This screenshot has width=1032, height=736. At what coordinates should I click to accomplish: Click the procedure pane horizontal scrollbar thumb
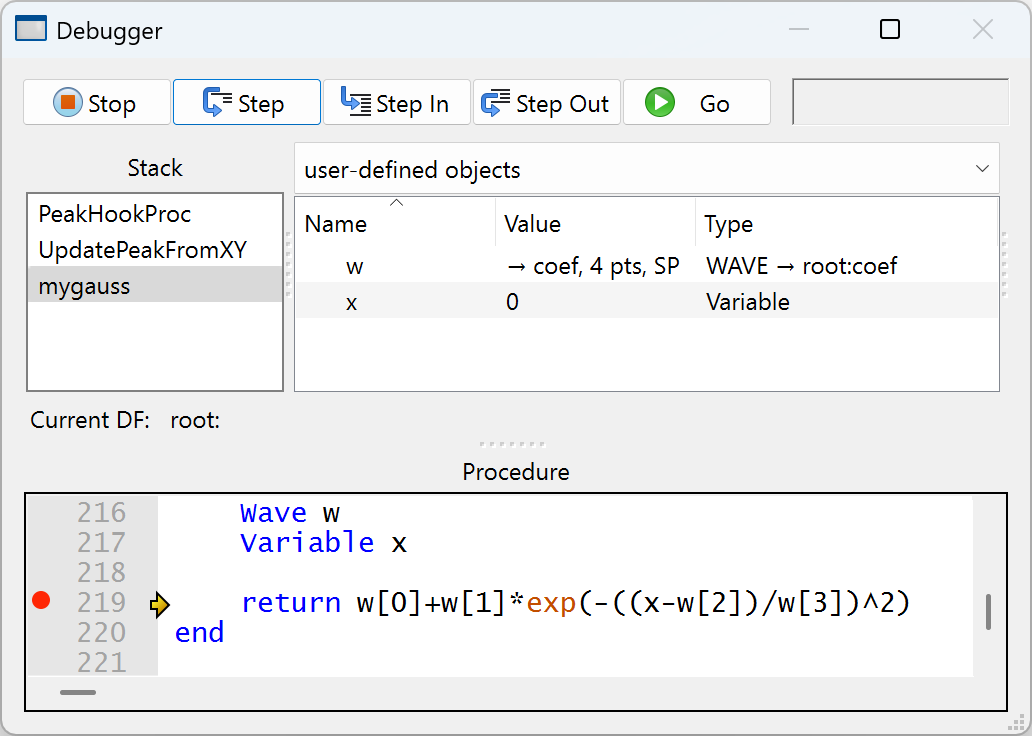point(78,692)
